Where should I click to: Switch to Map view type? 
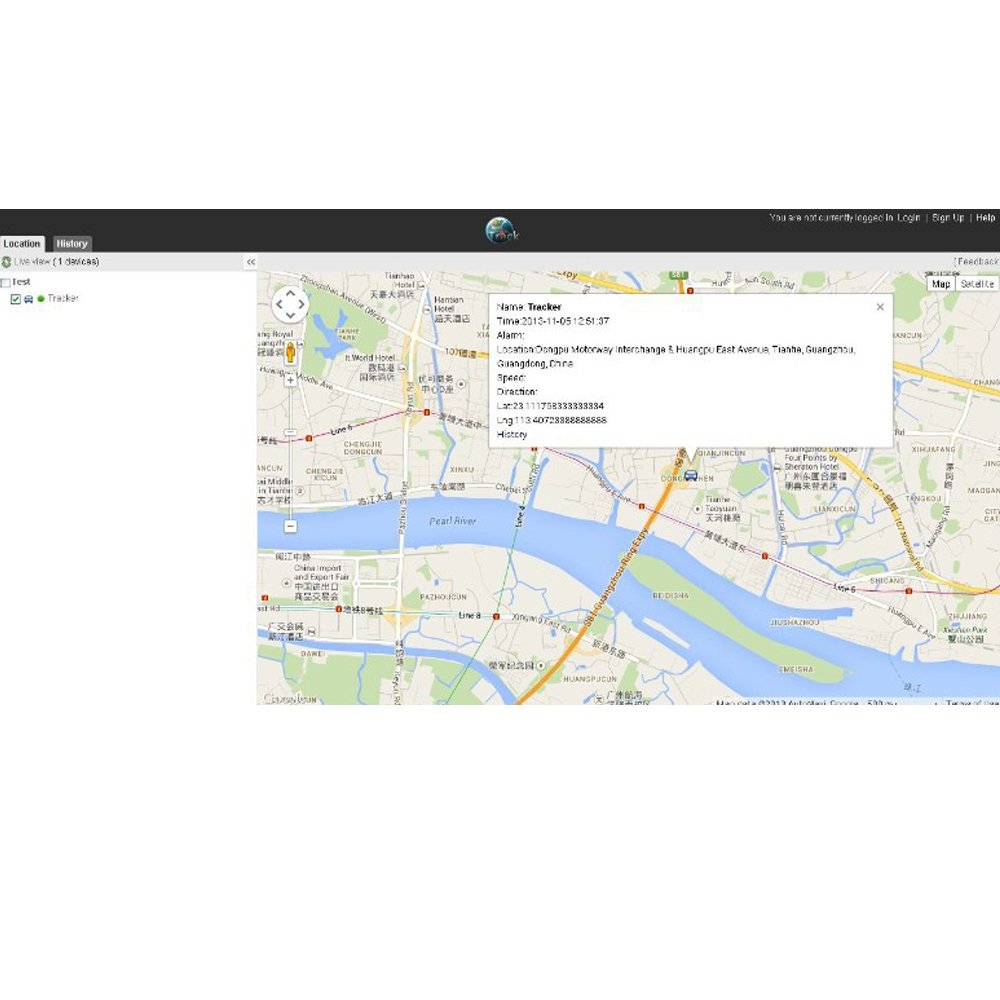pos(941,284)
